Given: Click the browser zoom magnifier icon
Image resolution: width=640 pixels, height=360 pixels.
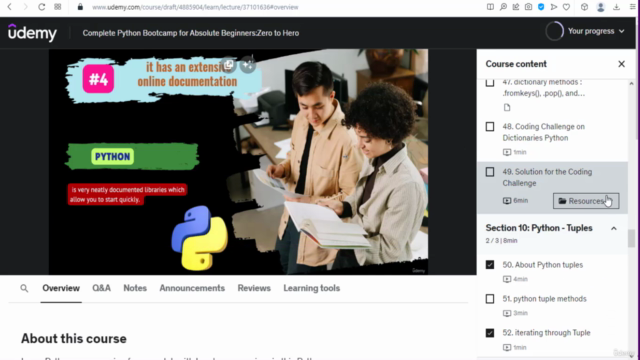Looking at the screenshot, I should [503, 7].
